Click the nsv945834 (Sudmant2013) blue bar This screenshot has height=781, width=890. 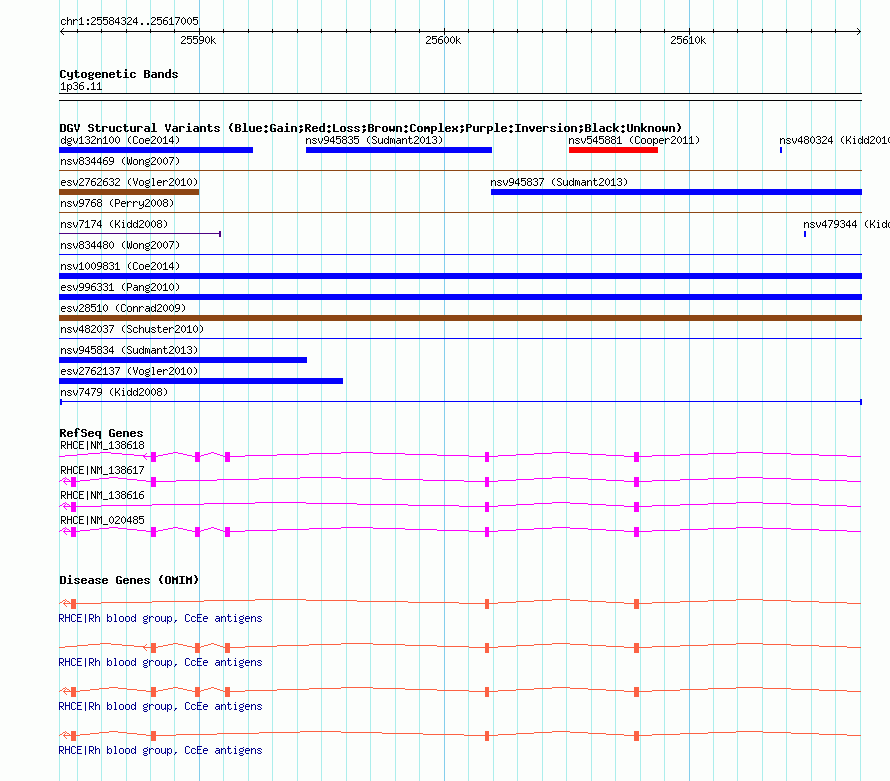pos(183,360)
